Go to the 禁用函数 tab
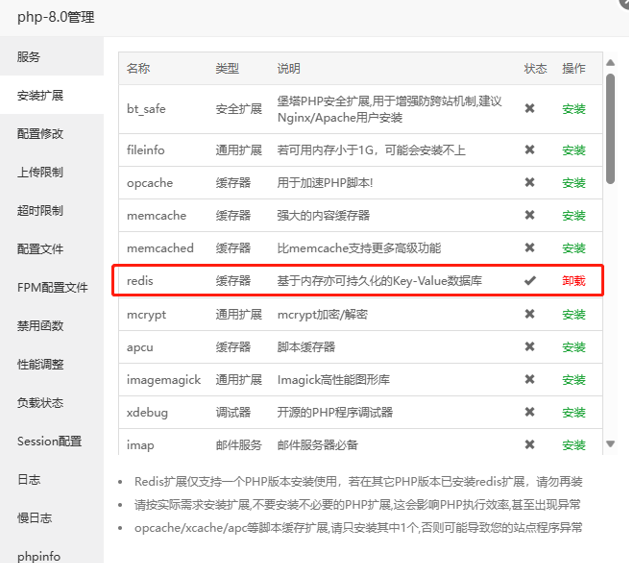 coord(40,326)
